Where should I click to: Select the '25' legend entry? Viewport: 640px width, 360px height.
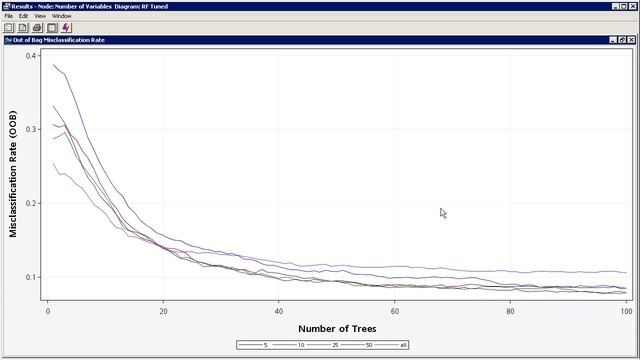(322, 345)
